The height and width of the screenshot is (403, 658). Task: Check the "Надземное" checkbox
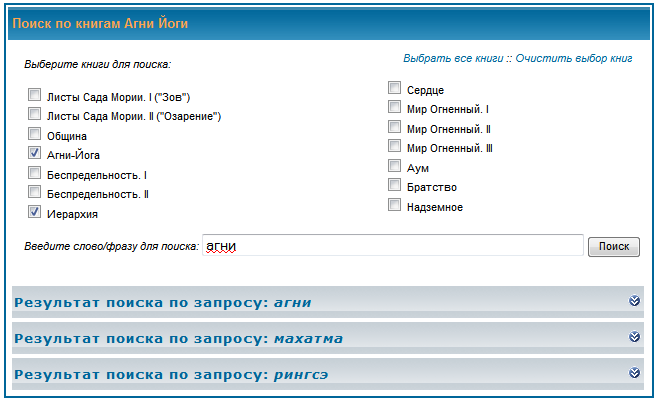(x=395, y=206)
